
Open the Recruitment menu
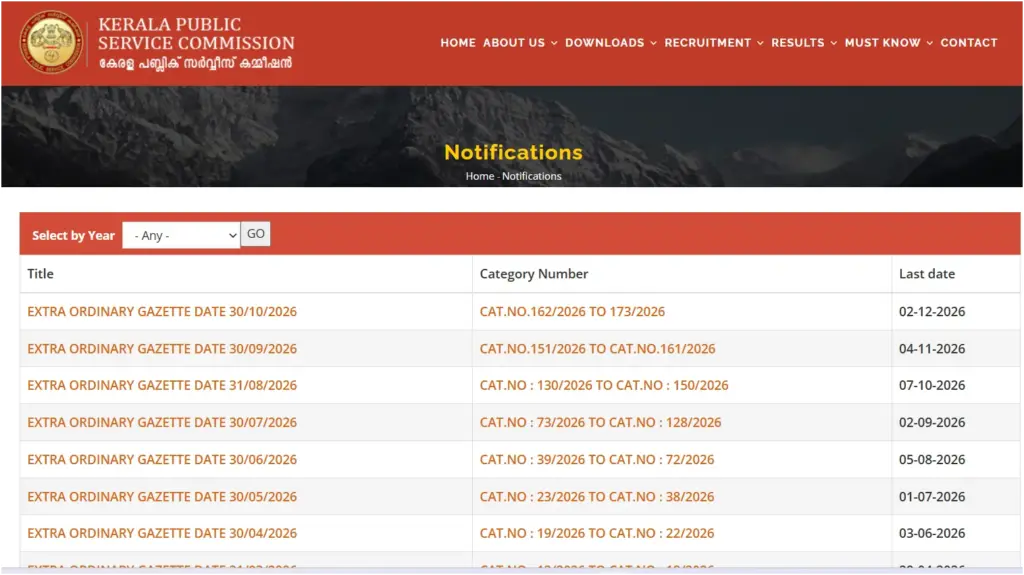(x=708, y=42)
